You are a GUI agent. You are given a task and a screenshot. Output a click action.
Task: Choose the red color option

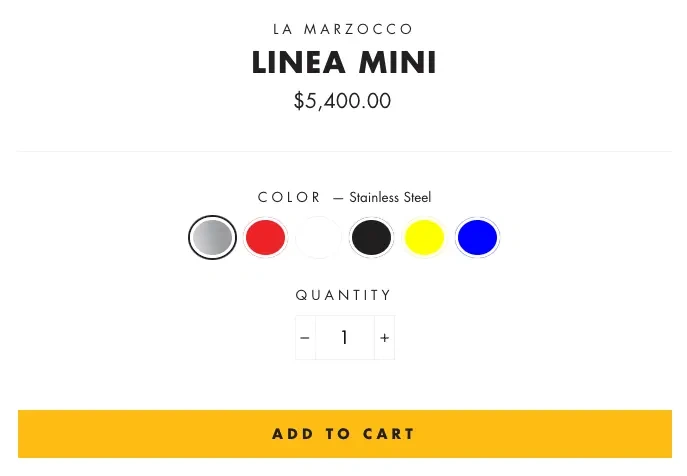pyautogui.click(x=266, y=238)
